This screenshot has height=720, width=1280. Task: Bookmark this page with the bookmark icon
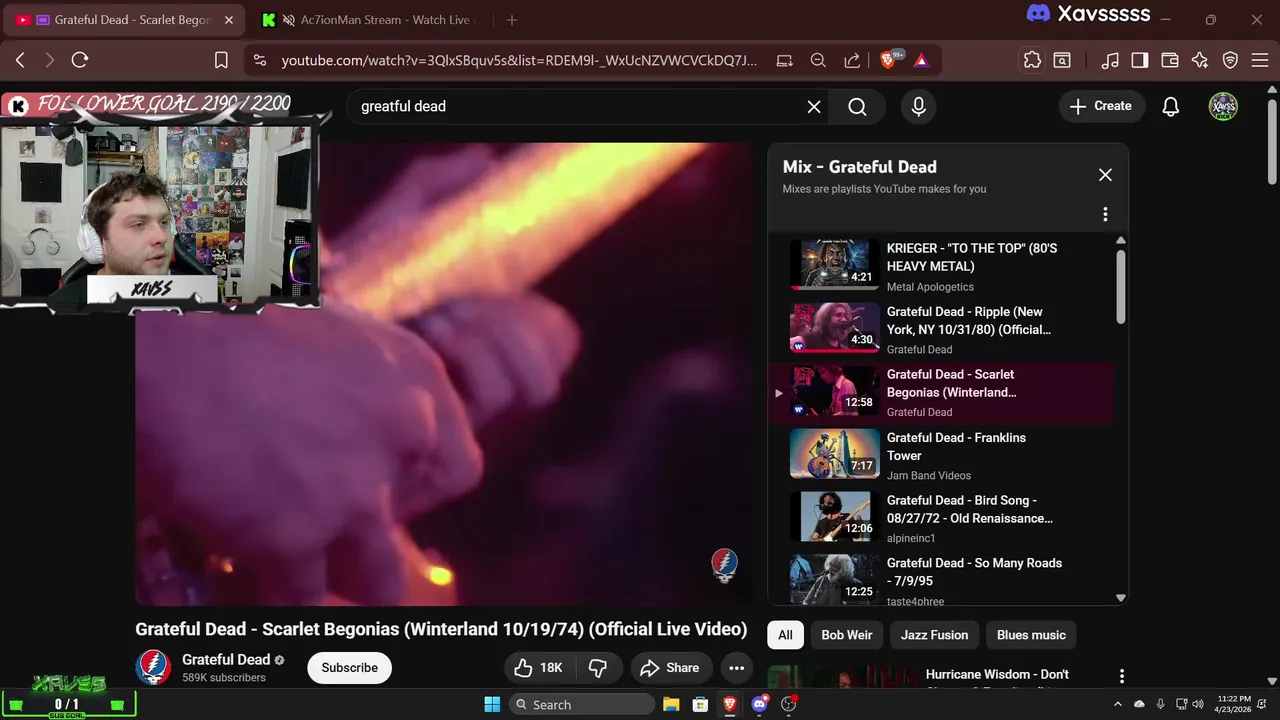tap(221, 60)
